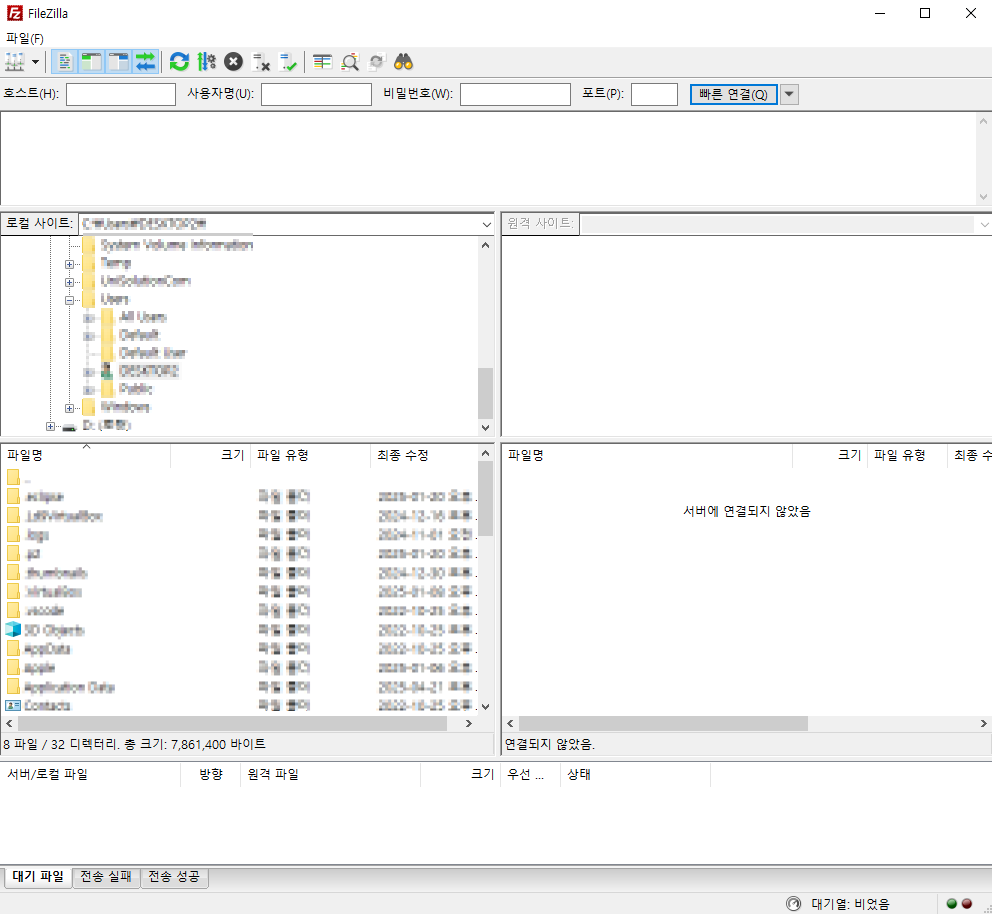Click the 사용자명(U) input field
Screen dimensions: 992x914
(x=316, y=94)
